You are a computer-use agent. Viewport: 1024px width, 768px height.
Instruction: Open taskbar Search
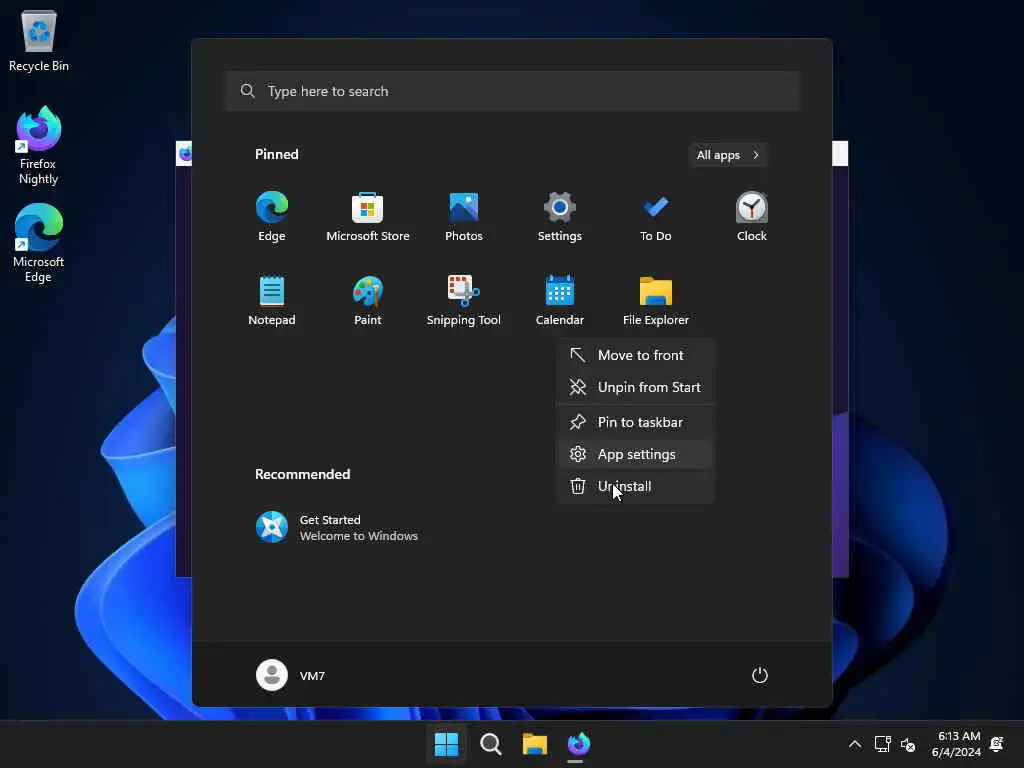[490, 744]
